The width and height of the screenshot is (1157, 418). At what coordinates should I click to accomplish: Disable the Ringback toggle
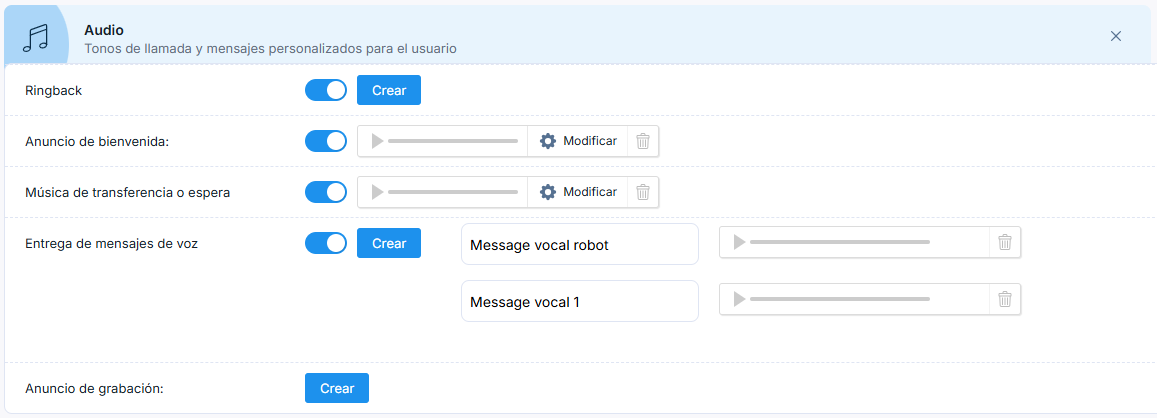(326, 90)
